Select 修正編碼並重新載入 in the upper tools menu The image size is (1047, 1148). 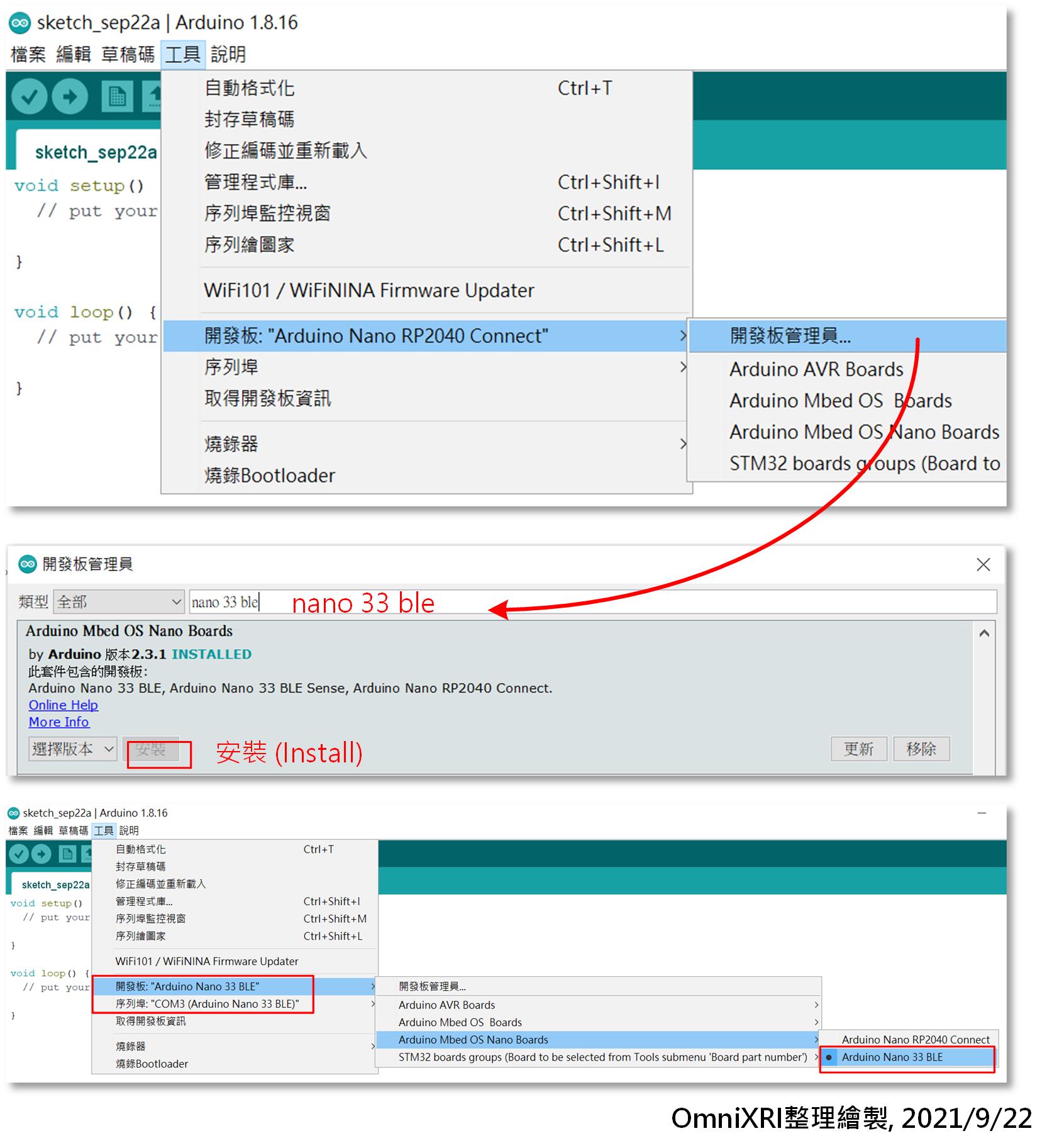click(x=427, y=151)
